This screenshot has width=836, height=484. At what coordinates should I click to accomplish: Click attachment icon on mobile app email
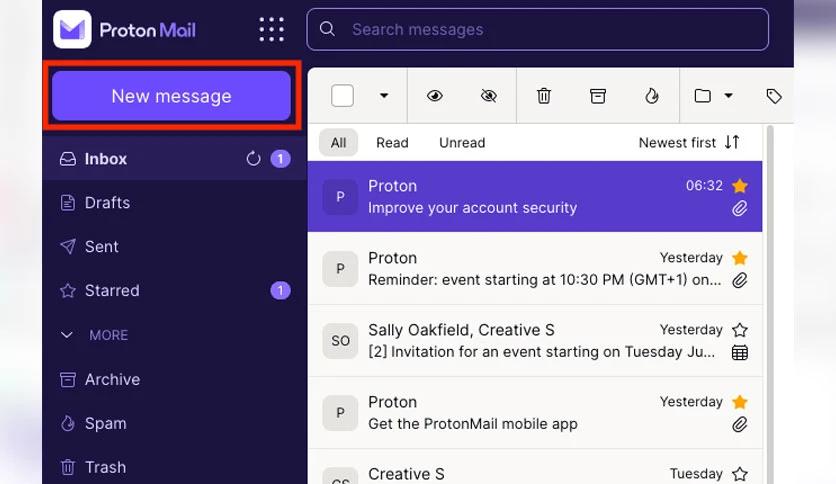[739, 424]
